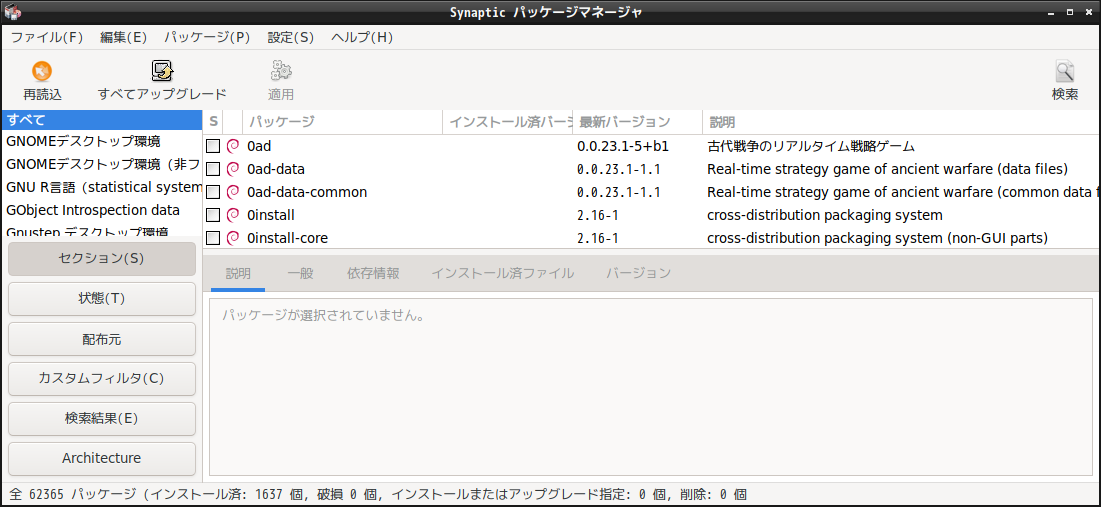Select すべて in the section list
Screen dimensions: 1101x507
click(x=101, y=119)
